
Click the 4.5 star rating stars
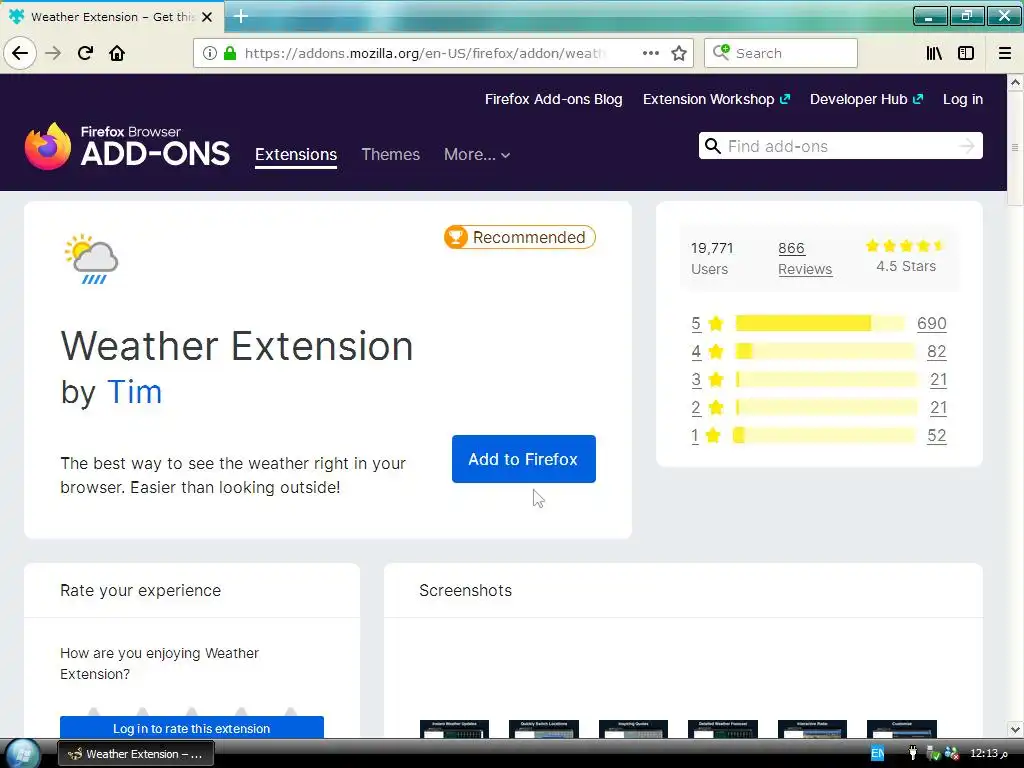click(x=904, y=246)
